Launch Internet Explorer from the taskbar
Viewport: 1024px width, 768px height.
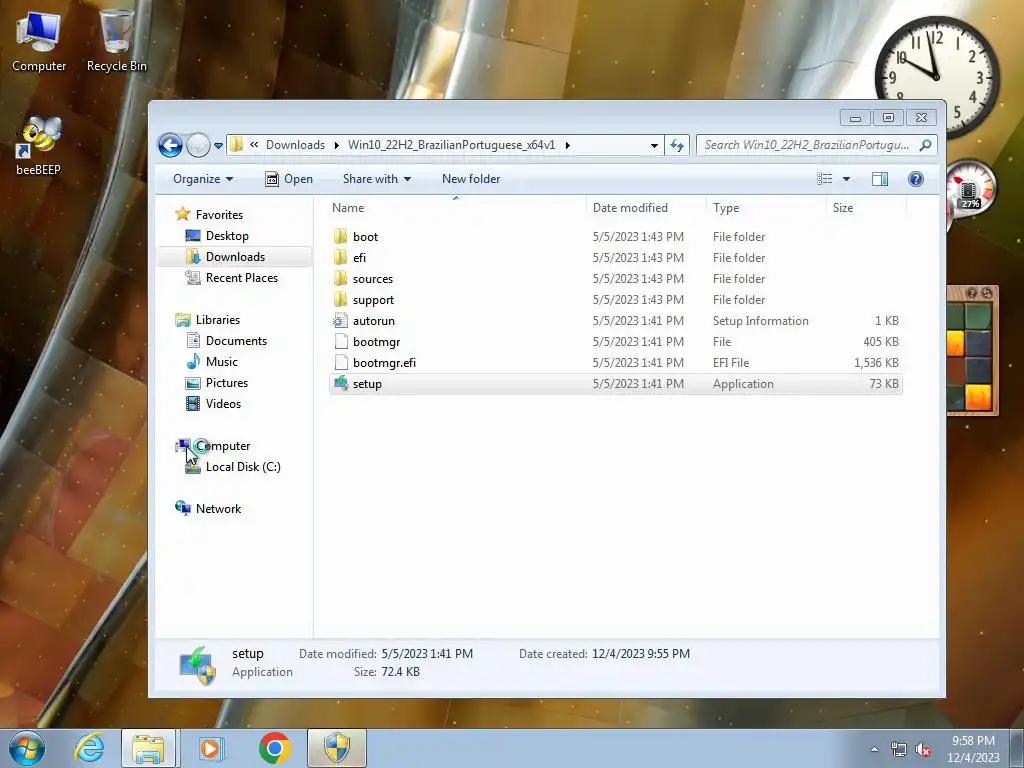89,748
